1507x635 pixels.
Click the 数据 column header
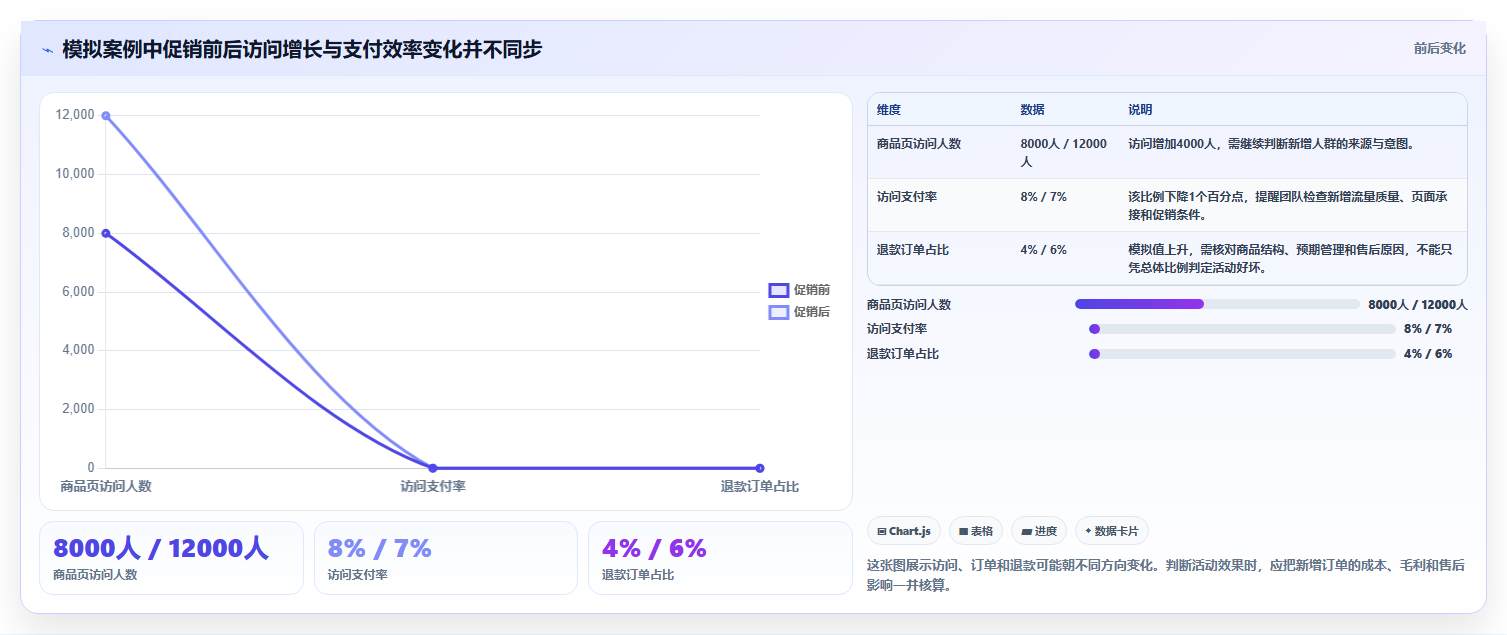point(1033,110)
